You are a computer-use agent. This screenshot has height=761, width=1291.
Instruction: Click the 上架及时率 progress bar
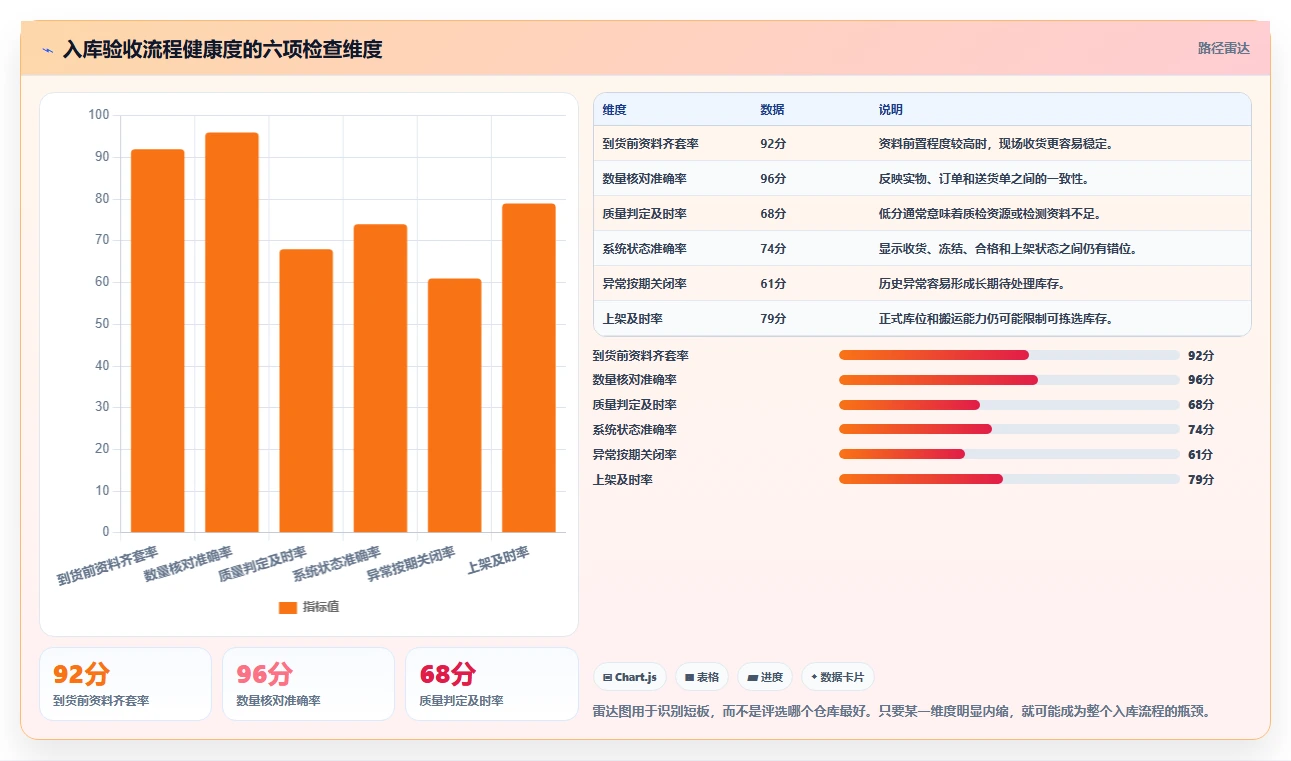[1009, 479]
